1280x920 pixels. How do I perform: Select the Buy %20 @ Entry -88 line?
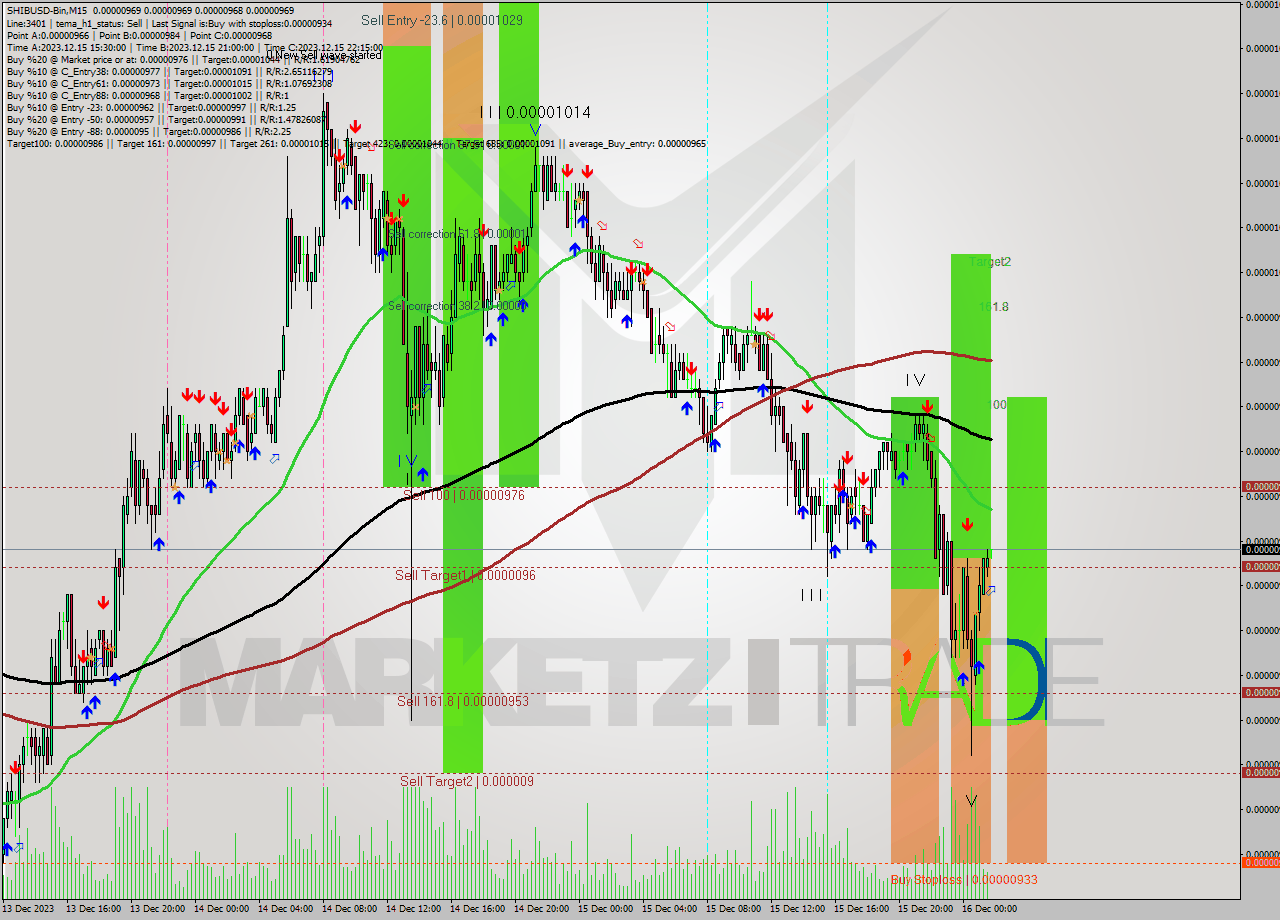(x=148, y=132)
